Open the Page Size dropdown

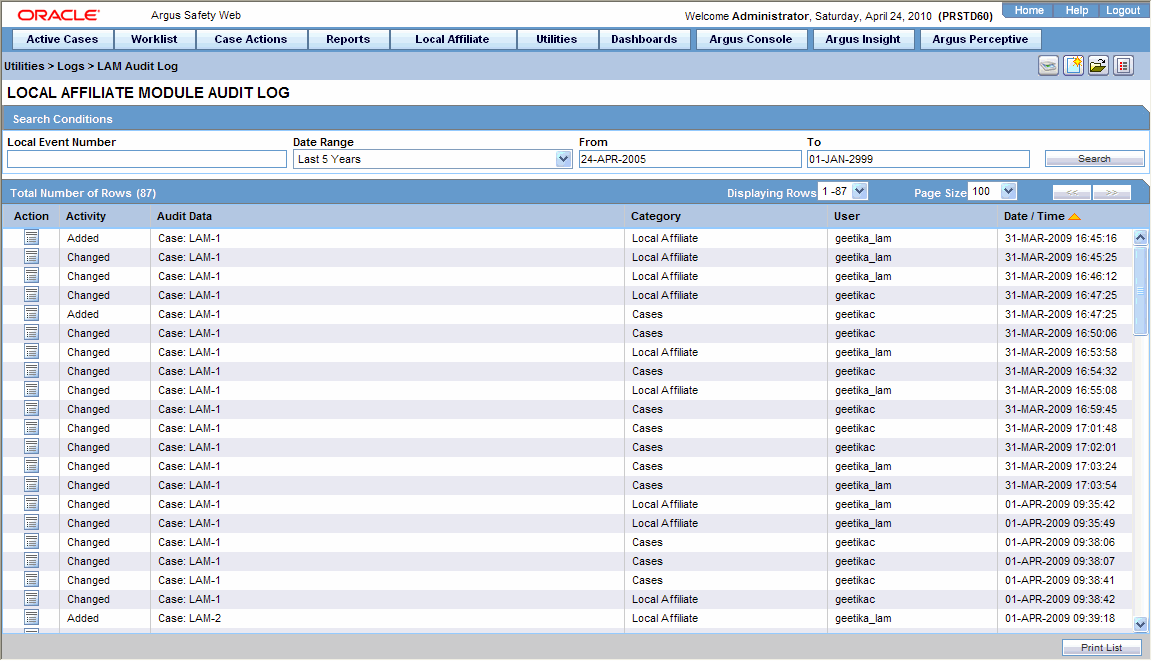[1008, 191]
